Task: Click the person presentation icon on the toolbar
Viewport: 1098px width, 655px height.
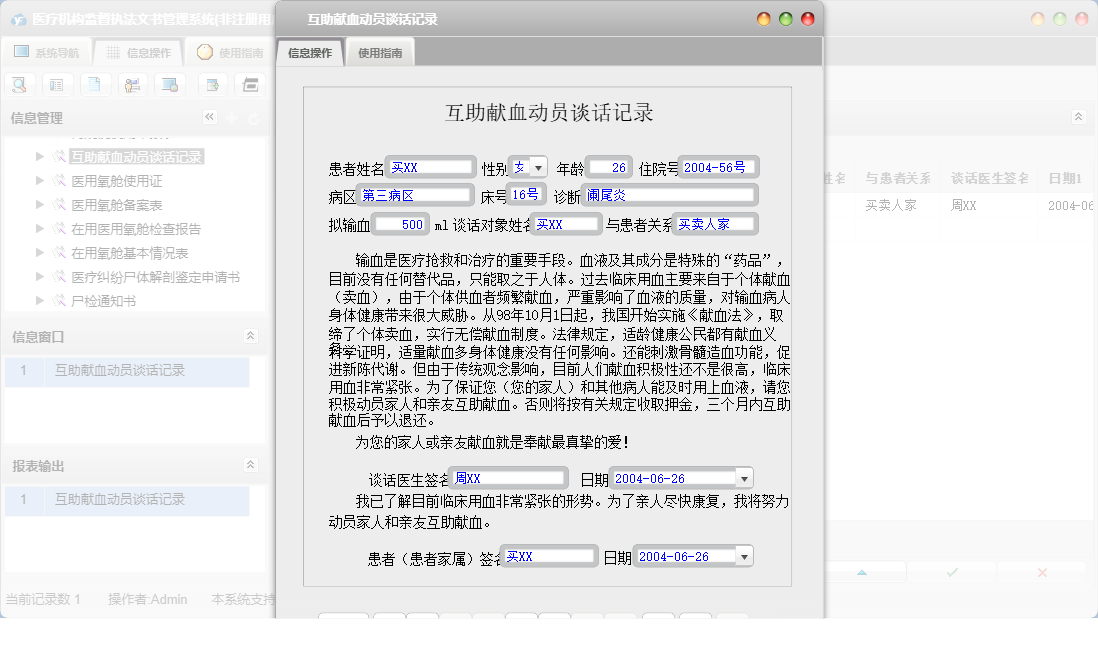Action: point(131,85)
